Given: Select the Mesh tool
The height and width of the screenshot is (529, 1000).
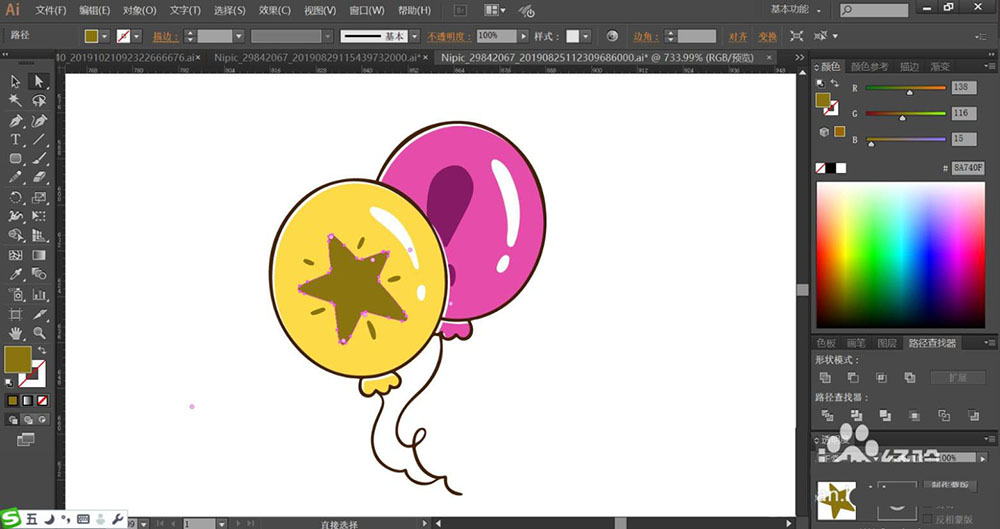Looking at the screenshot, I should [15, 255].
